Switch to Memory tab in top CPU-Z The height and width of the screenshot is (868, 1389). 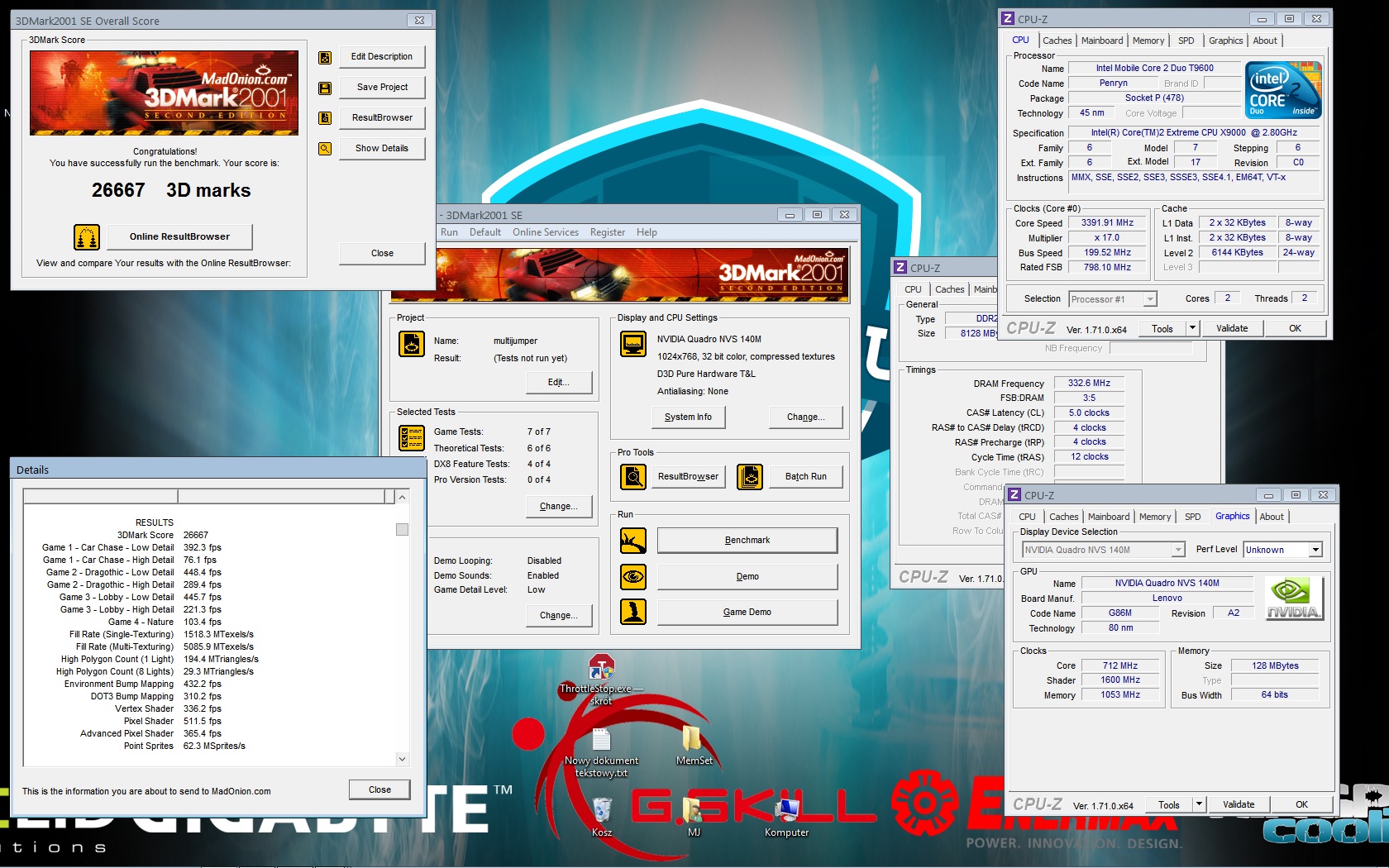click(x=1148, y=41)
